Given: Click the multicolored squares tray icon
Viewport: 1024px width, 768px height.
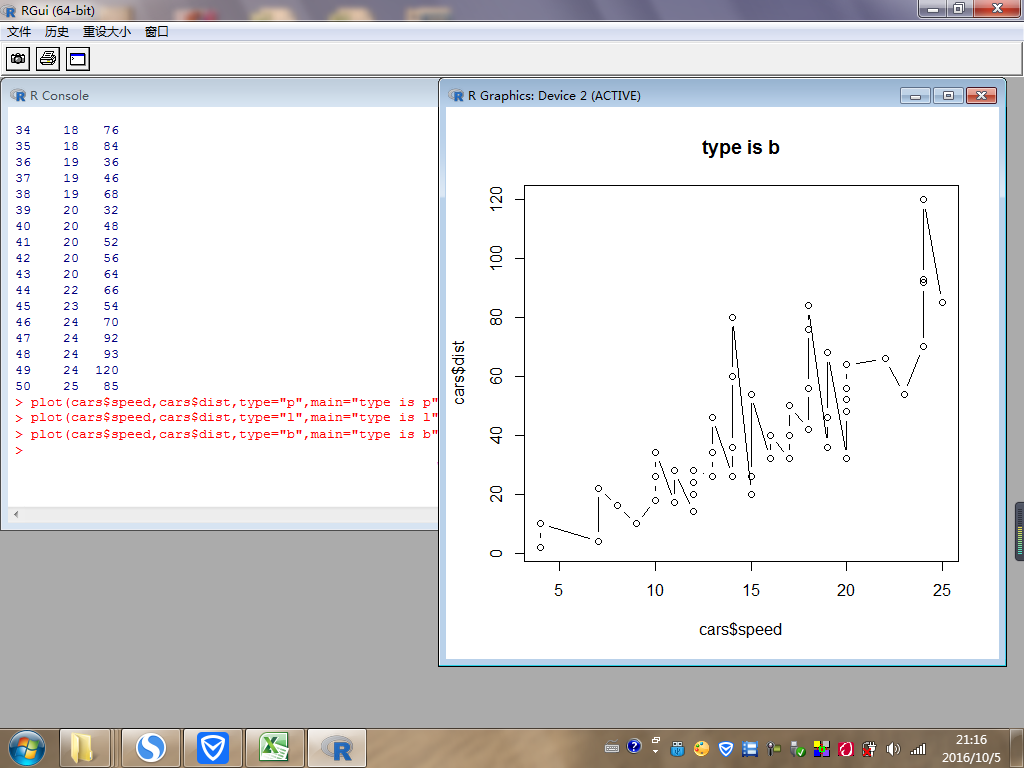Looking at the screenshot, I should tap(822, 749).
